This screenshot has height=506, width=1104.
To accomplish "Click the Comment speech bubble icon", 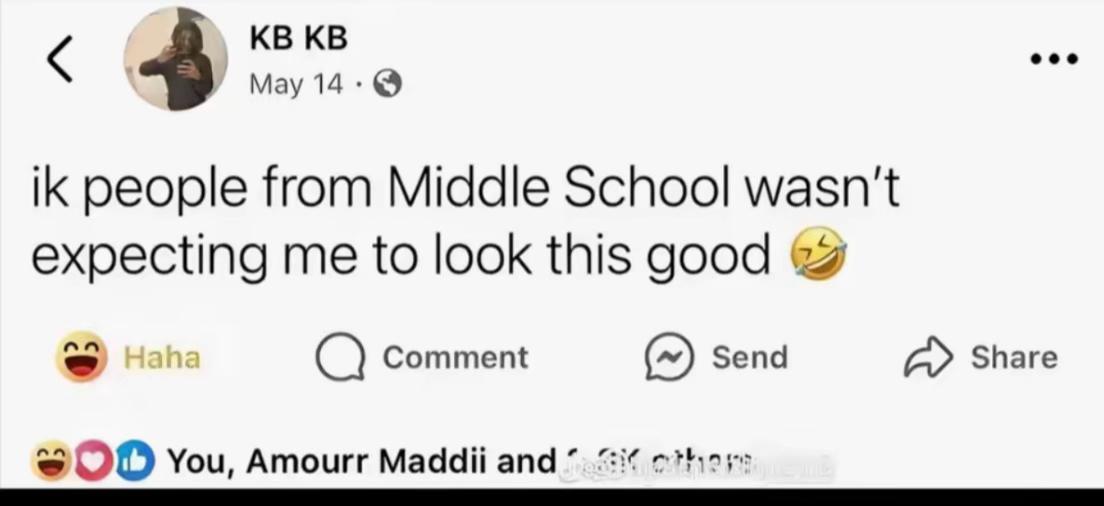I will [340, 357].
